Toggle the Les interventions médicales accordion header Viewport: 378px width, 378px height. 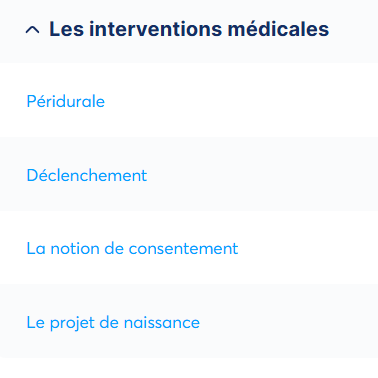tap(189, 31)
